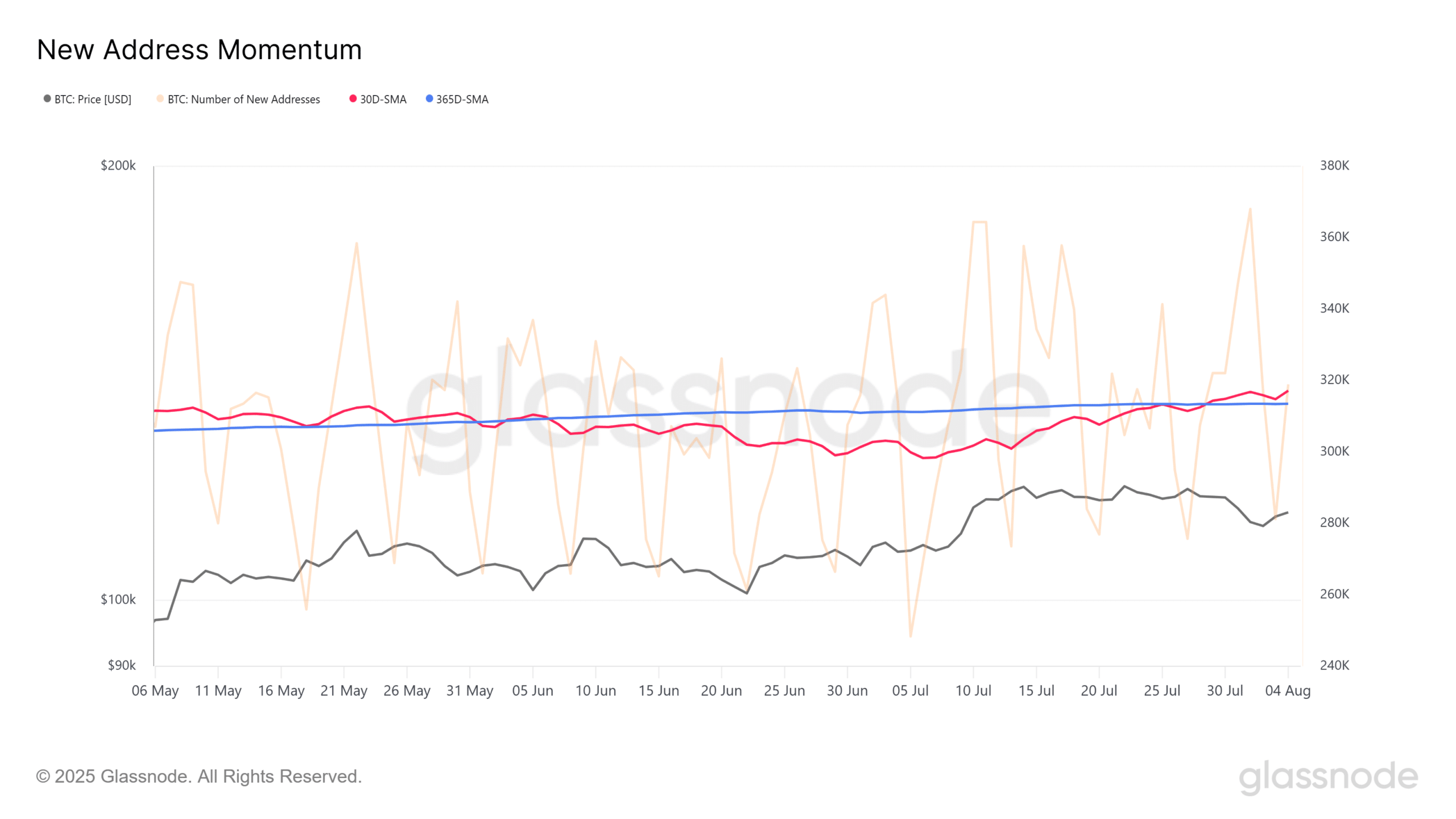The image size is (1456, 819).
Task: Toggle the 30D-SMA legend label
Action: coord(383,100)
